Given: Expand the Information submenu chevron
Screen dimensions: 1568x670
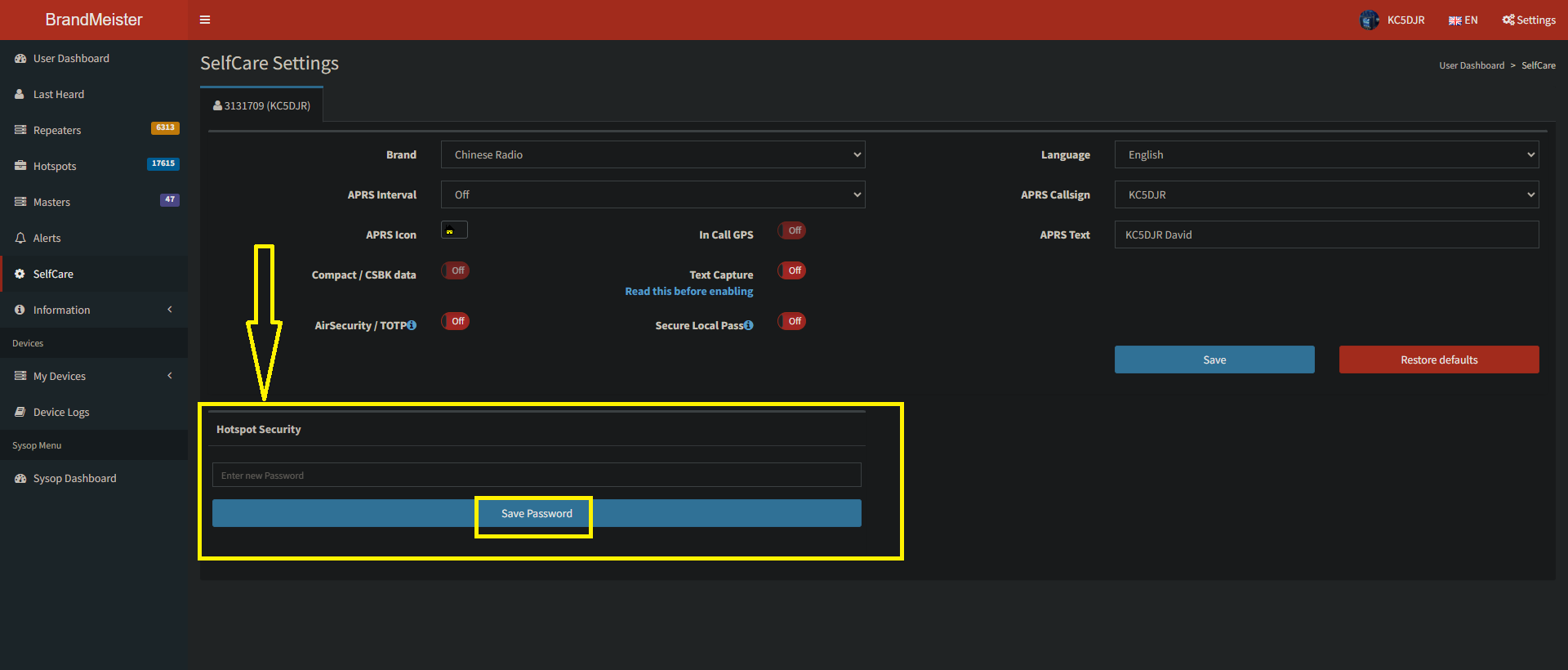Looking at the screenshot, I should pos(170,310).
